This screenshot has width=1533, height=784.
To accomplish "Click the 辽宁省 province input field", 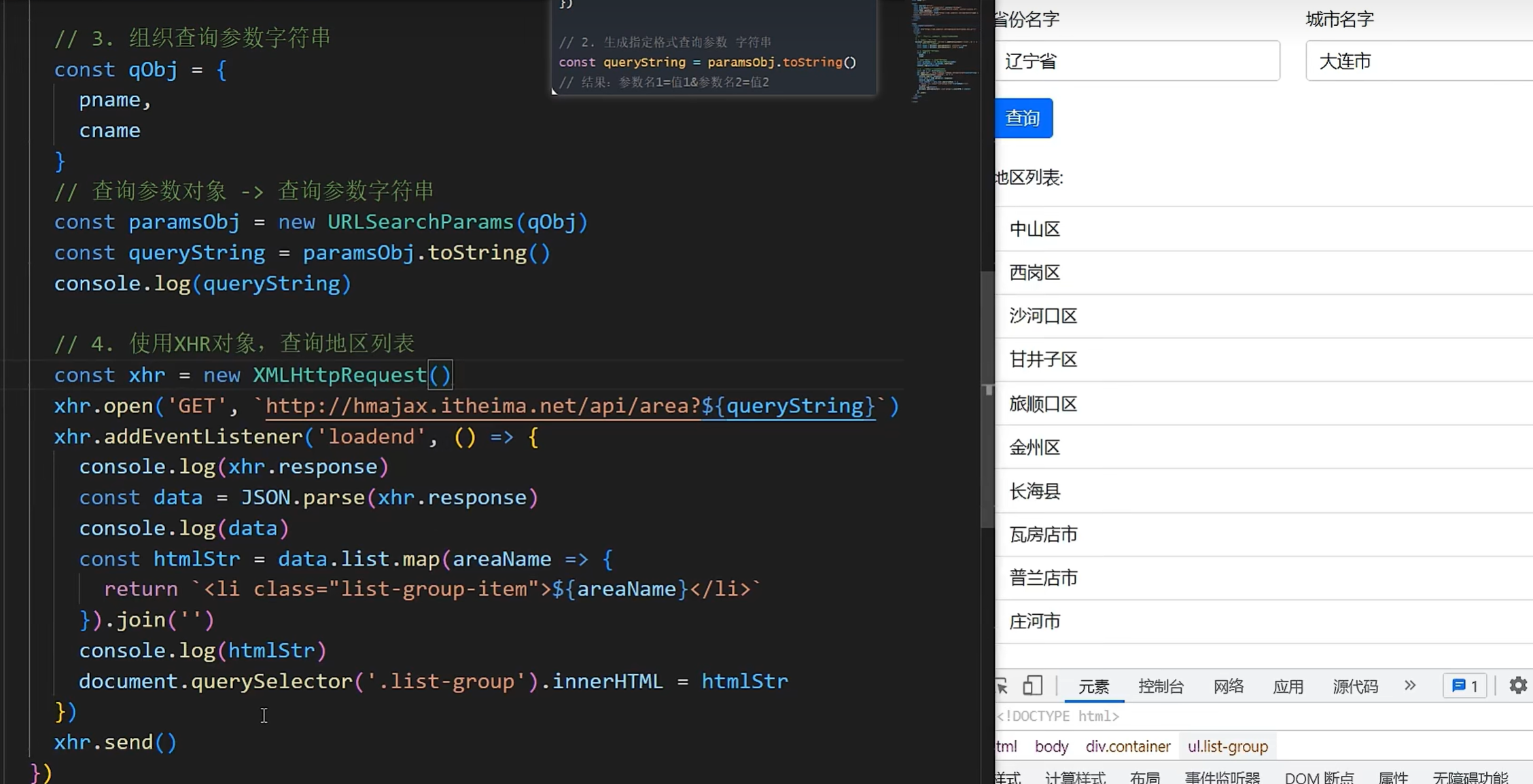I will coord(1137,61).
